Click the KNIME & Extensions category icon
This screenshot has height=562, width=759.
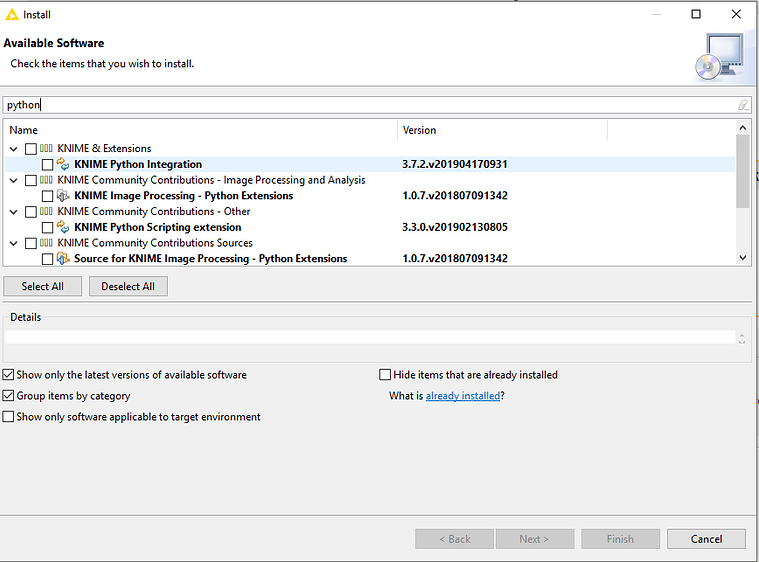coord(47,149)
